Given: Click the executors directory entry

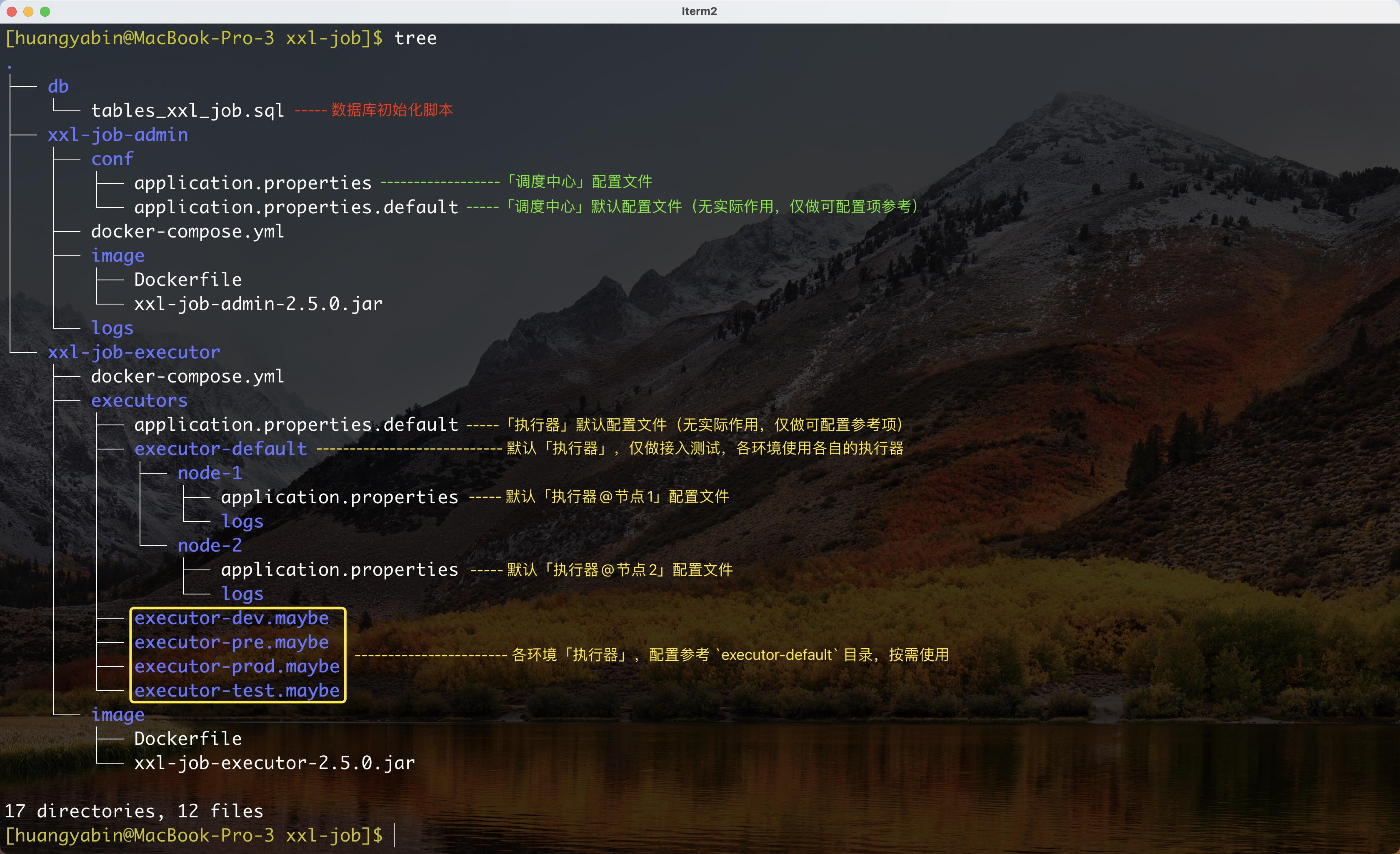Looking at the screenshot, I should 139,401.
